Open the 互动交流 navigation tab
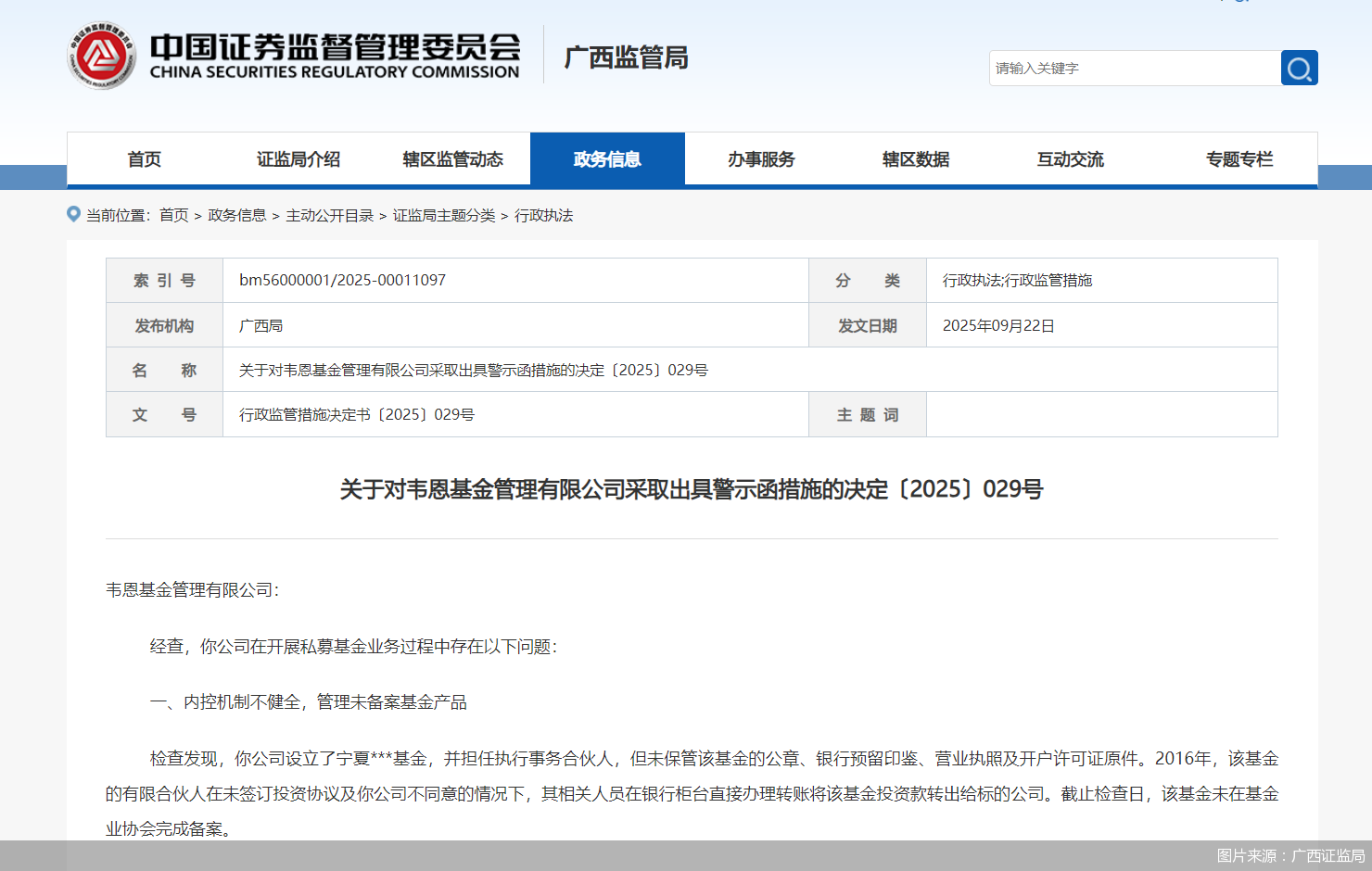This screenshot has height=871, width=1372. (1071, 158)
